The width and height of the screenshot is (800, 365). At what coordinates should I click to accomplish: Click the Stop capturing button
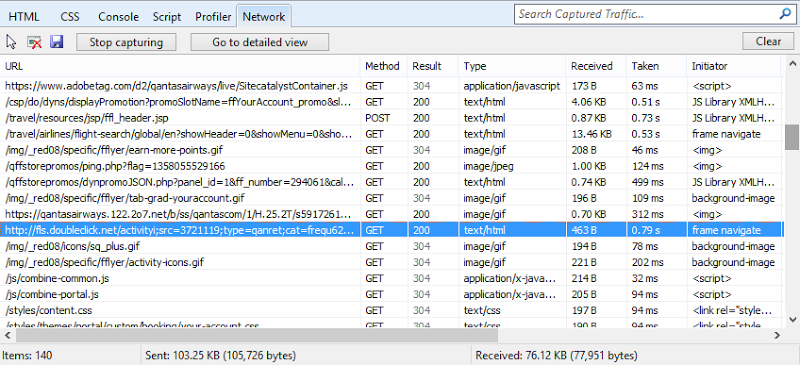pyautogui.click(x=126, y=42)
